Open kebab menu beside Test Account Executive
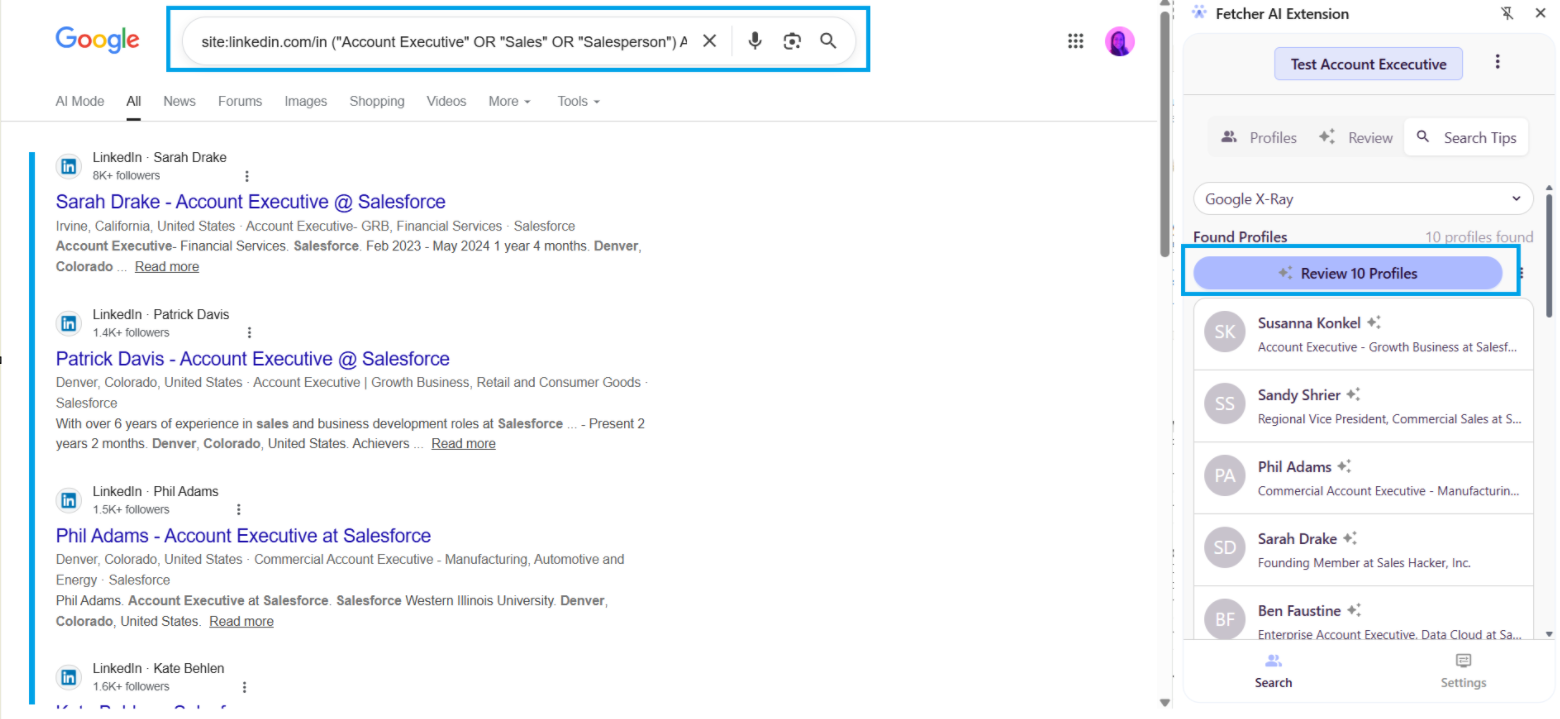1560x719 pixels. click(x=1497, y=62)
